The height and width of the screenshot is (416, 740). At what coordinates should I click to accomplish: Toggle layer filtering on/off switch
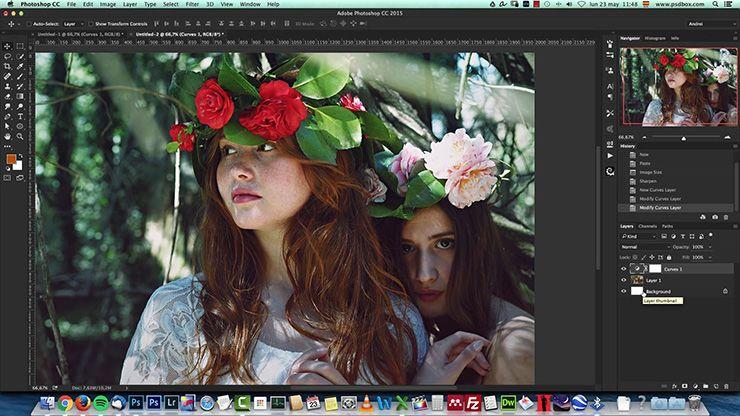(x=711, y=235)
